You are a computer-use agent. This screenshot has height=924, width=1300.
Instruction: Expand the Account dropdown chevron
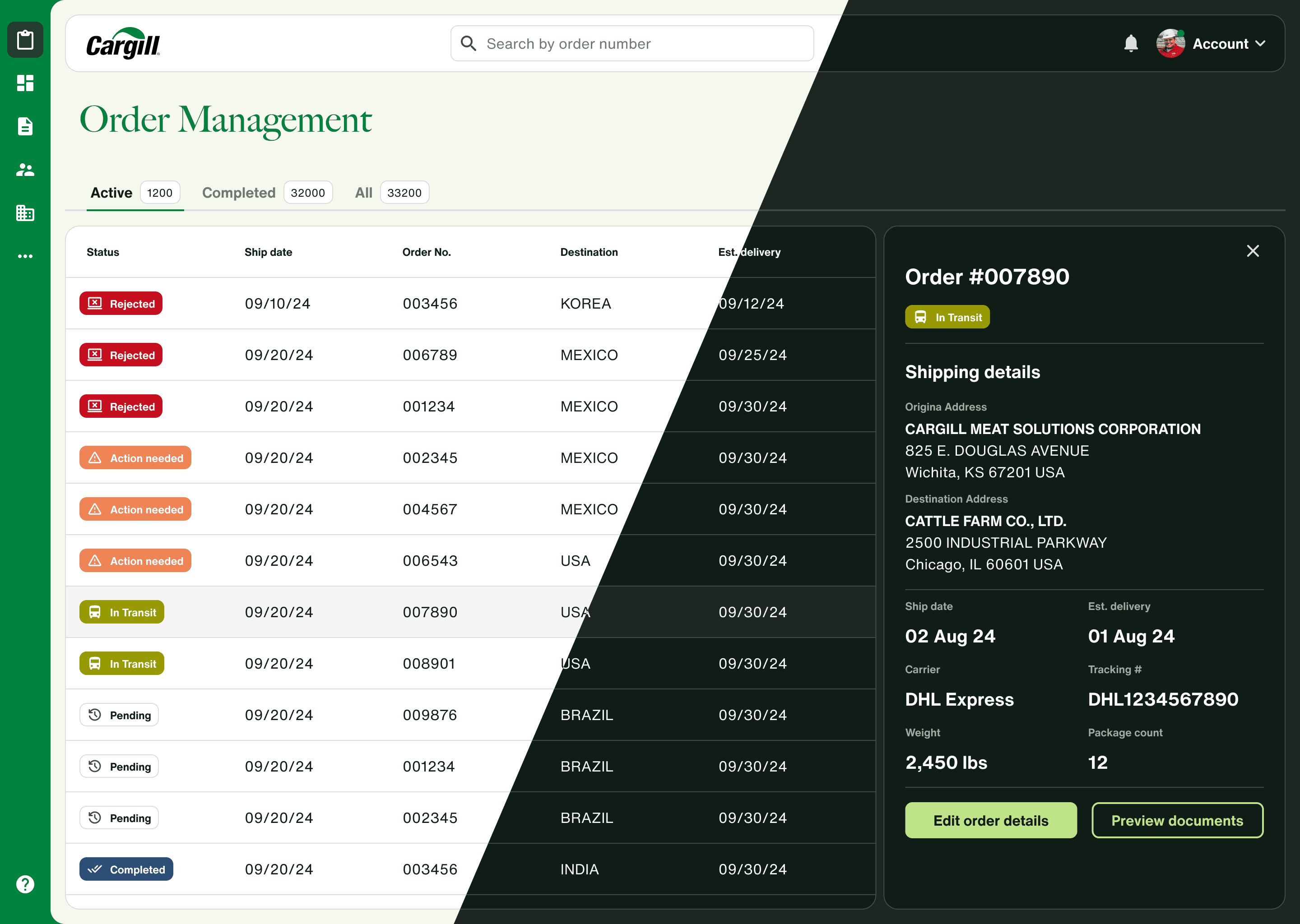point(1260,43)
